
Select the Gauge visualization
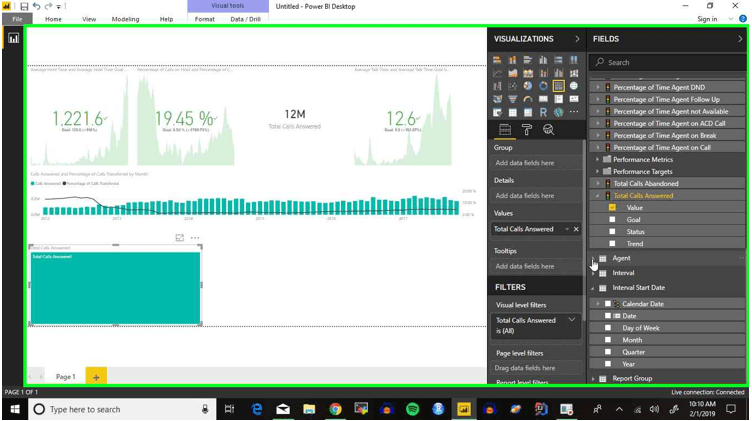pyautogui.click(x=528, y=99)
